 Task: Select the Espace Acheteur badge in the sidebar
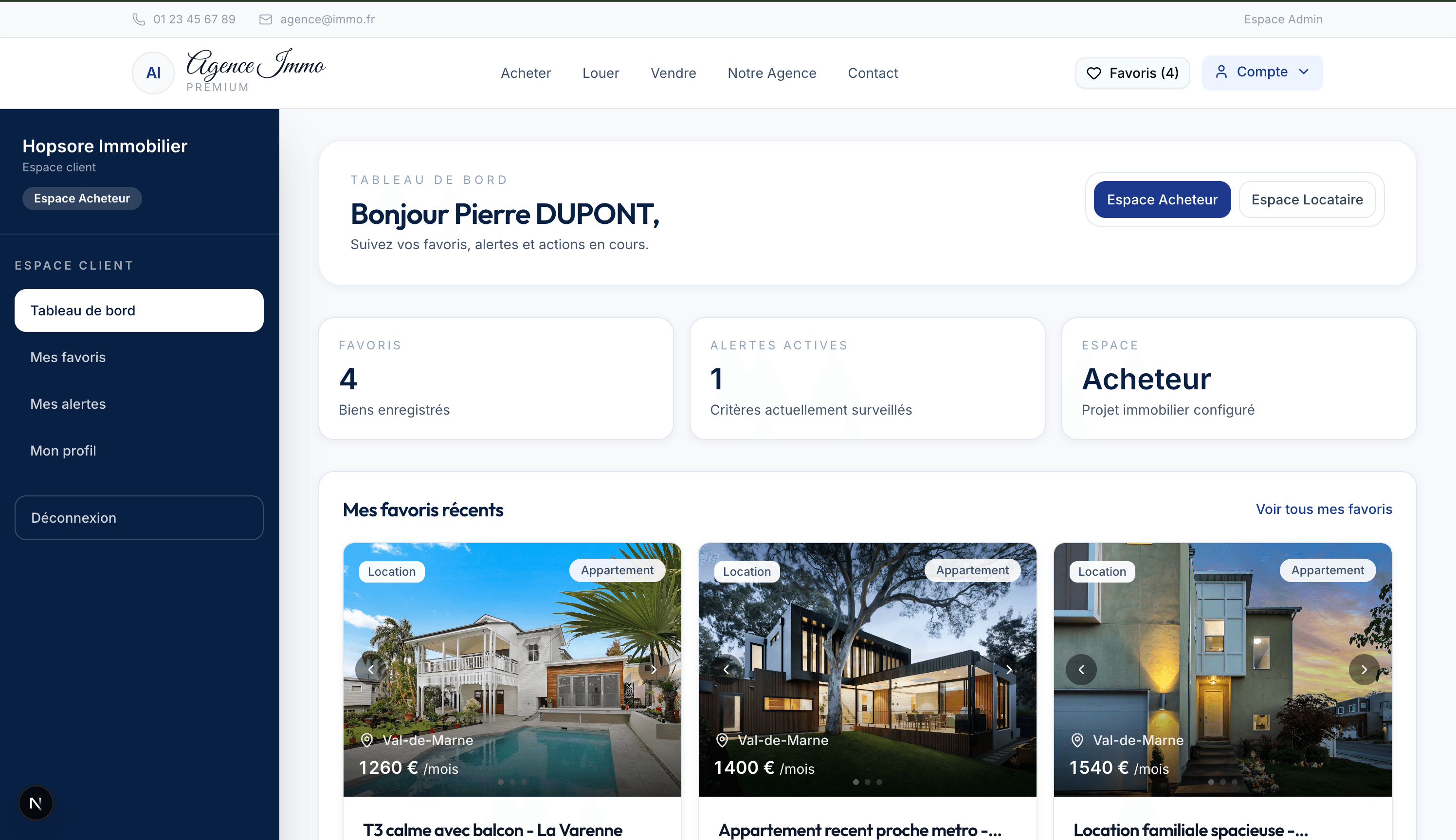point(82,198)
